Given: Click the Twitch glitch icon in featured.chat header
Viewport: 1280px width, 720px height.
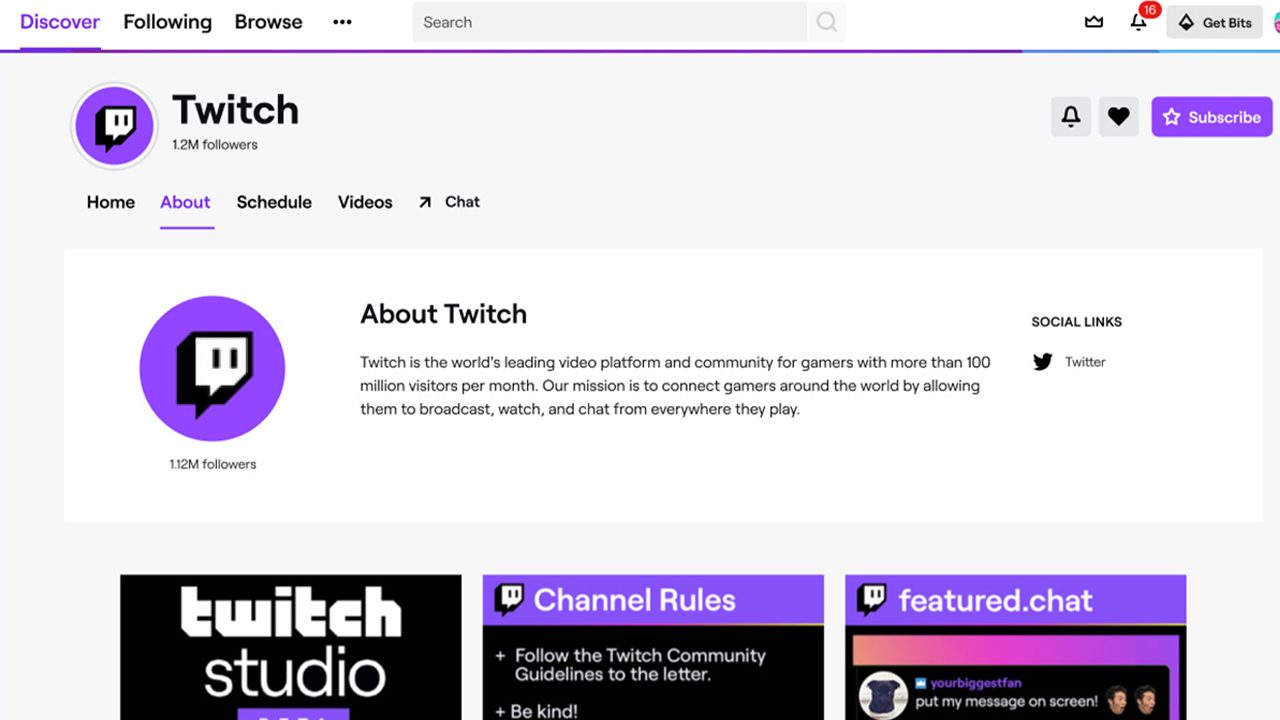Looking at the screenshot, I should [872, 599].
